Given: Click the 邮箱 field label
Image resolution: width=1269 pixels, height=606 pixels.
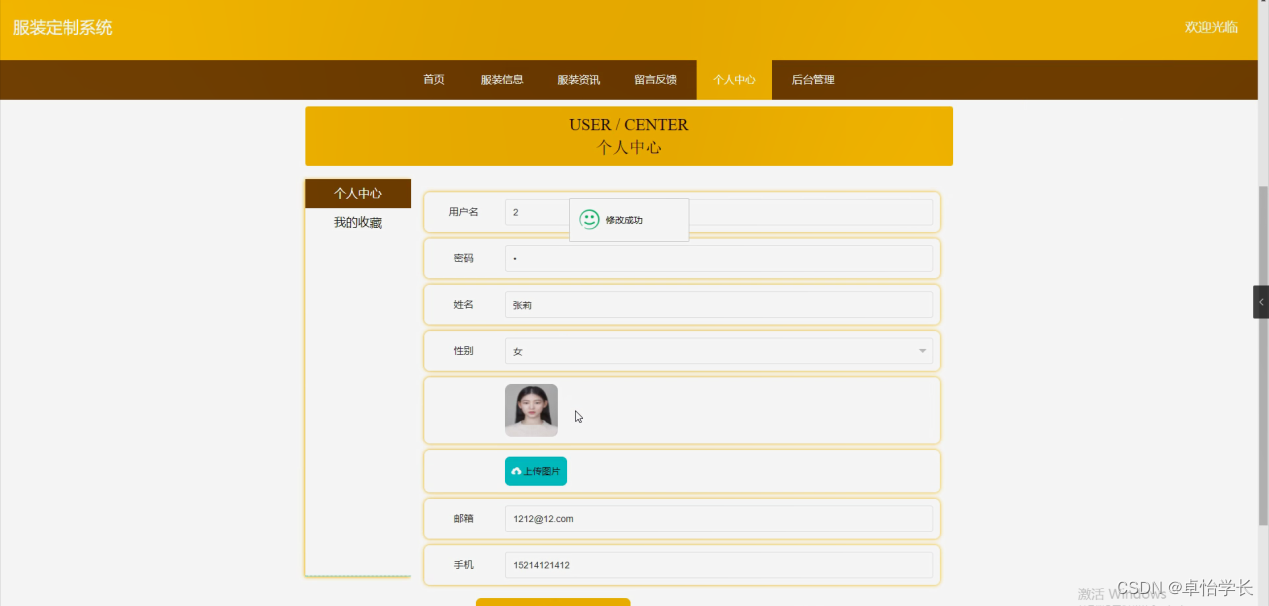Looking at the screenshot, I should tap(464, 519).
